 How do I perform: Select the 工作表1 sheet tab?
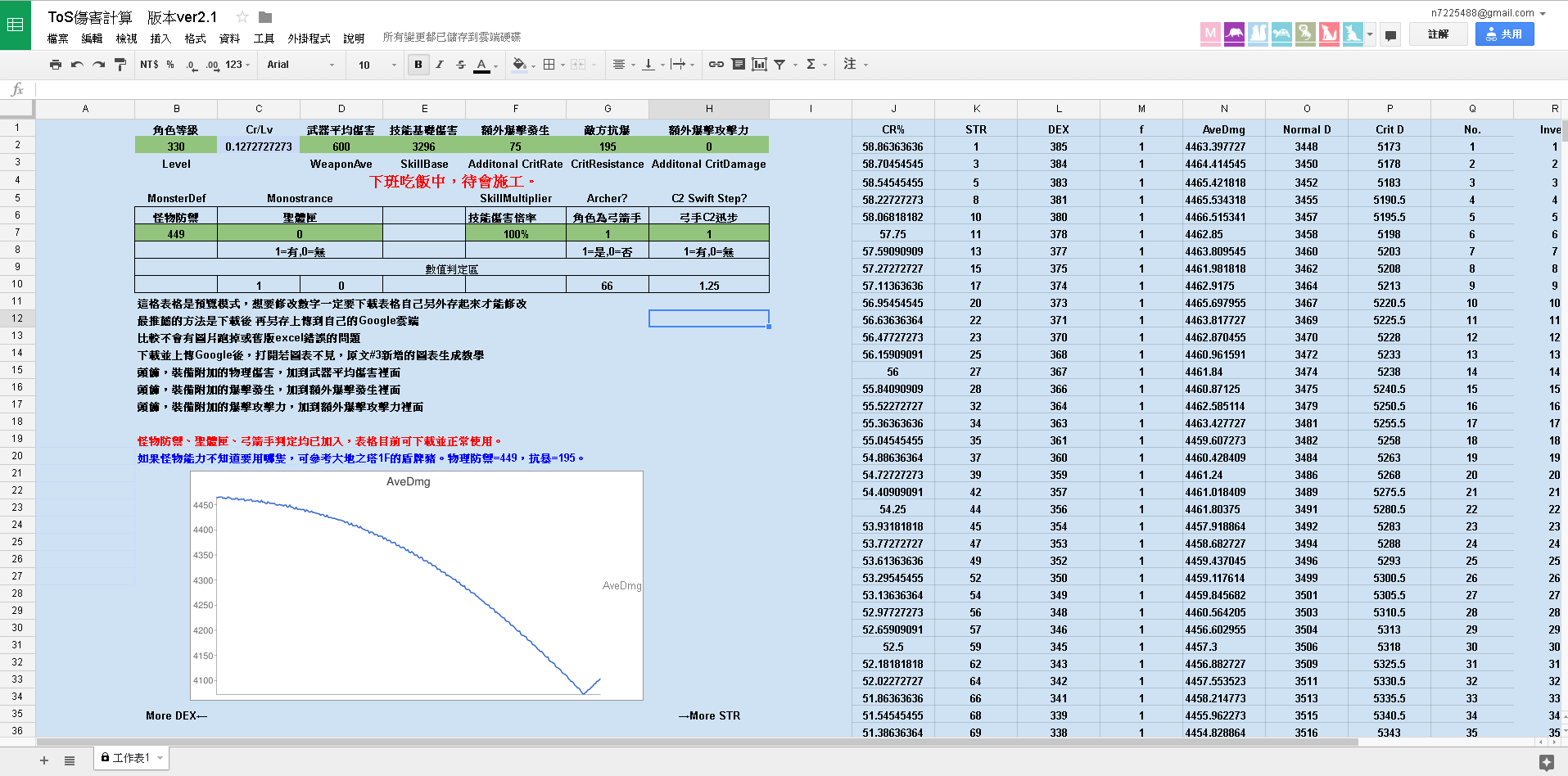tap(131, 758)
